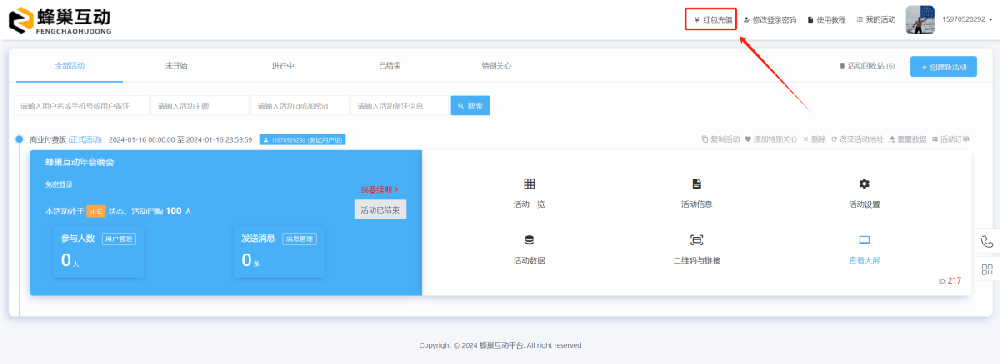Click the 蜂巢互动 logo
The height and width of the screenshot is (364, 1000).
(59, 20)
